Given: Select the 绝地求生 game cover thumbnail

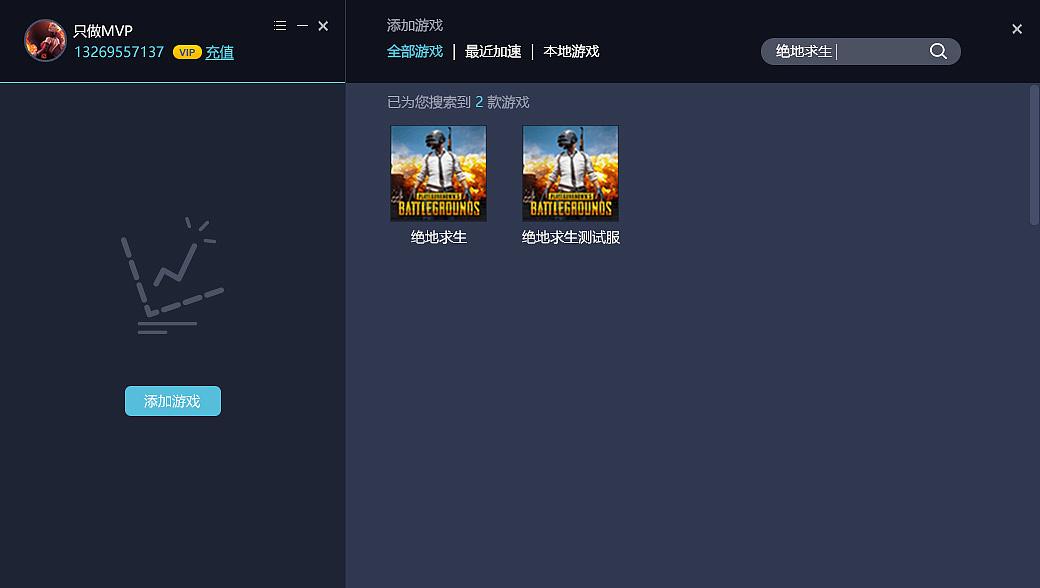Looking at the screenshot, I should (x=438, y=173).
